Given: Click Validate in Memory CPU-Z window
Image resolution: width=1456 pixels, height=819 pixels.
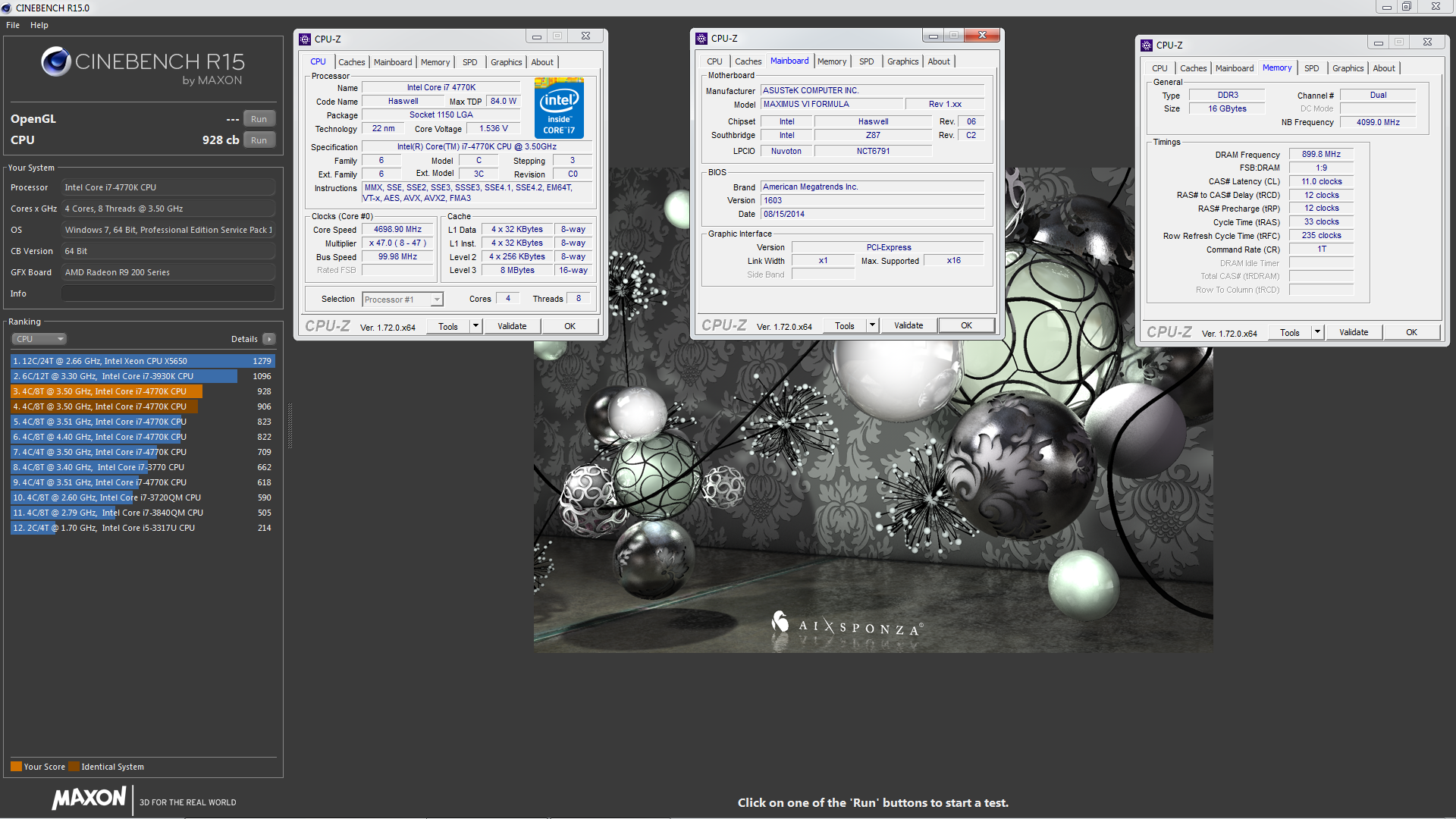Looking at the screenshot, I should coord(1354,333).
